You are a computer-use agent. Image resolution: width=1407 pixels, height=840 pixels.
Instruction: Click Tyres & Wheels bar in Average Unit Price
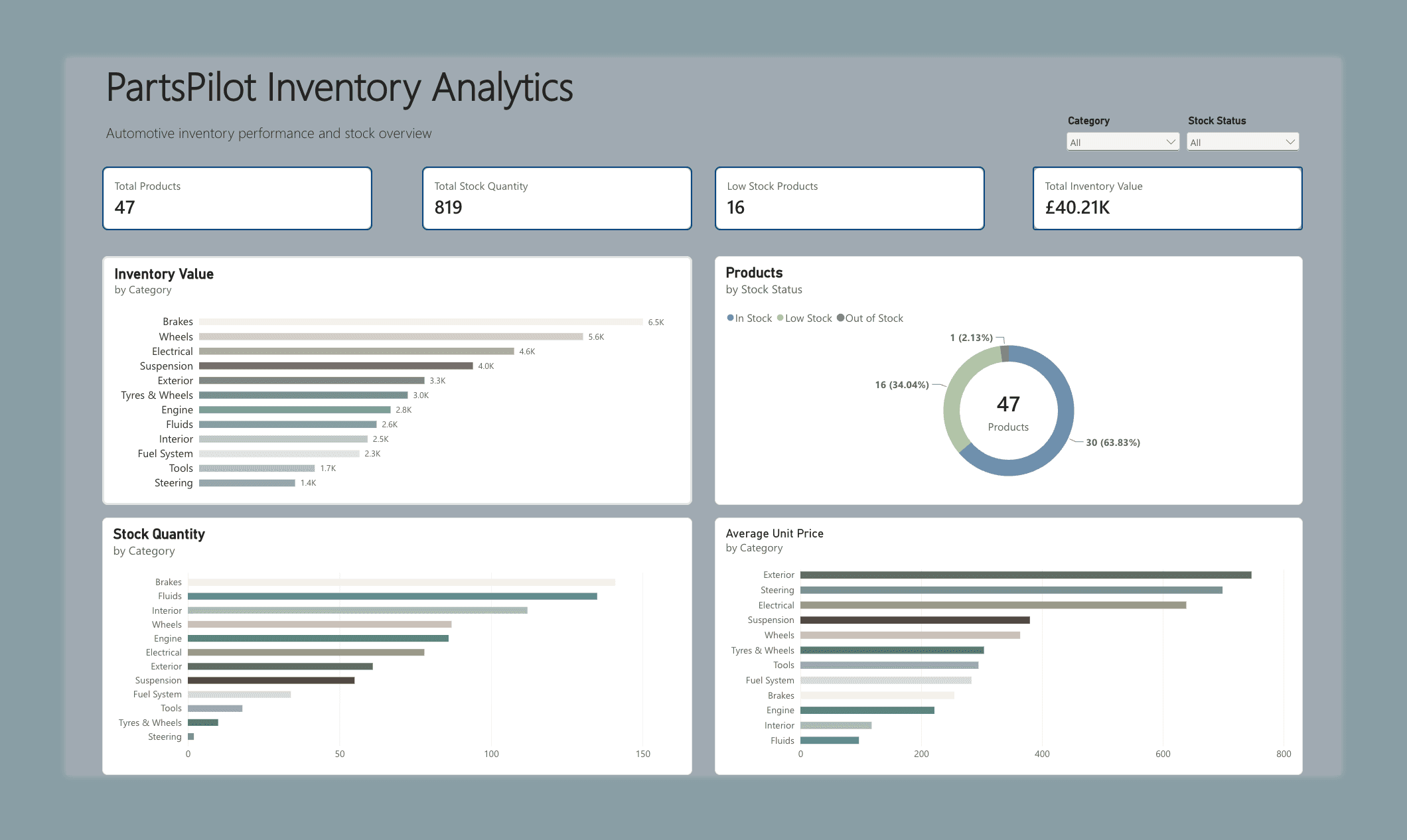click(892, 650)
